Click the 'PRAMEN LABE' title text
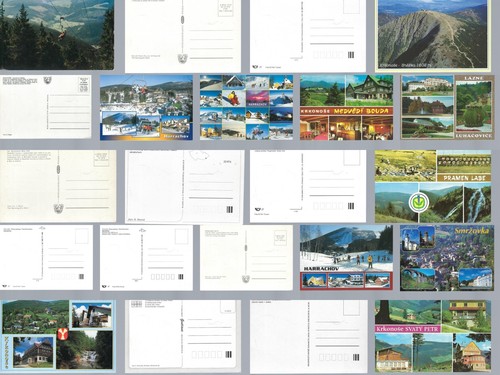This screenshot has height=375, width=500. tap(464, 178)
